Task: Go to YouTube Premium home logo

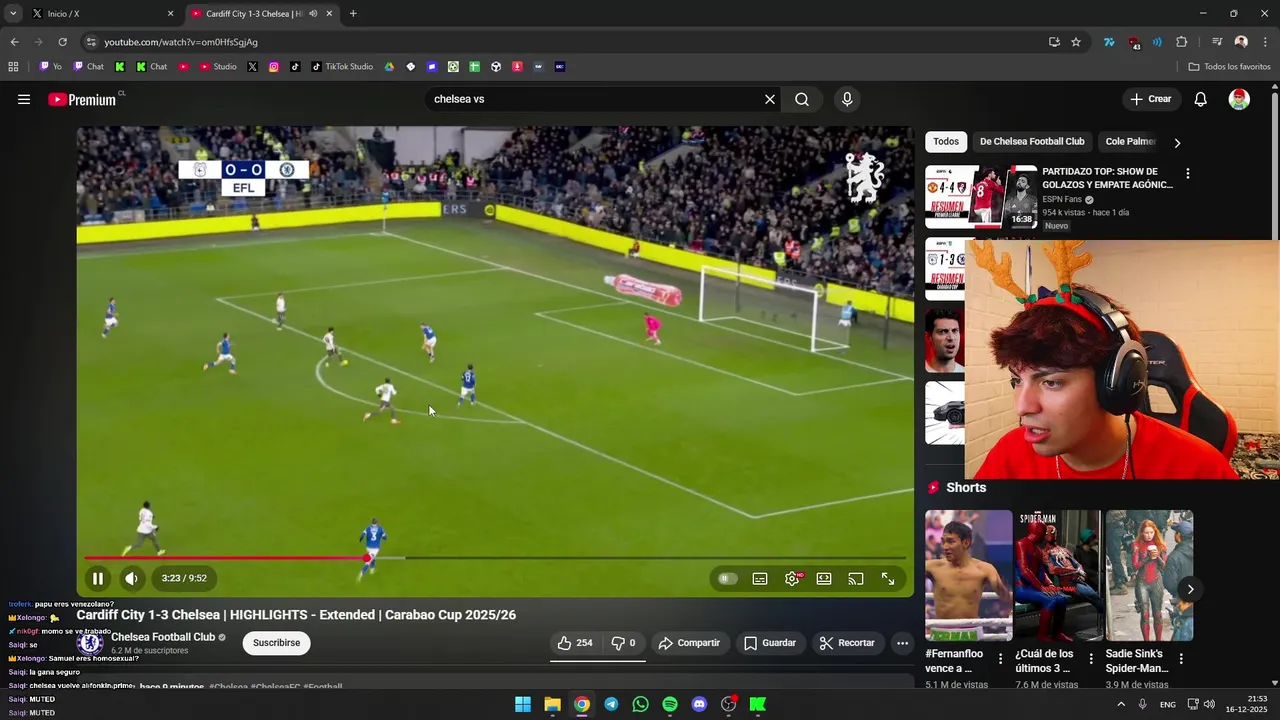Action: (x=83, y=99)
